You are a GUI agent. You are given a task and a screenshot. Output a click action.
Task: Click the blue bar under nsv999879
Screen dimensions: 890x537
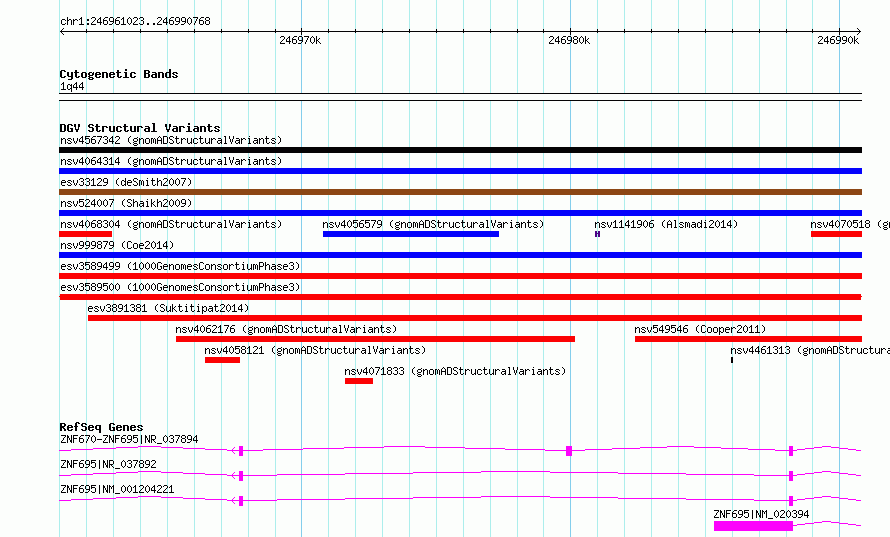[460, 255]
